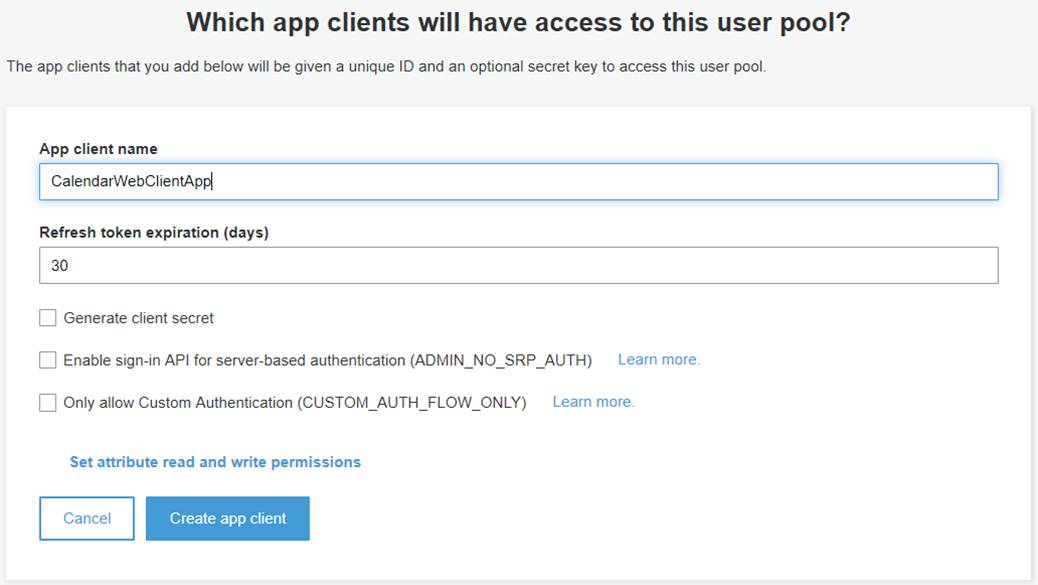The width and height of the screenshot is (1038, 585).
Task: Click the 'Generate client secret' label text
Action: pyautogui.click(x=138, y=318)
